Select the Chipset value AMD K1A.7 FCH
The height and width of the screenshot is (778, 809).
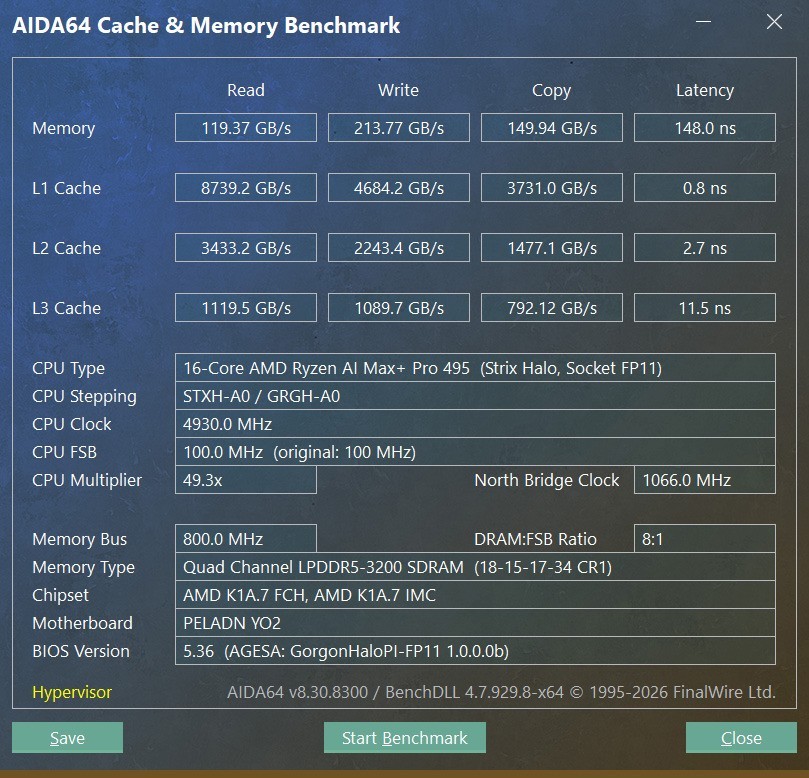(x=475, y=595)
